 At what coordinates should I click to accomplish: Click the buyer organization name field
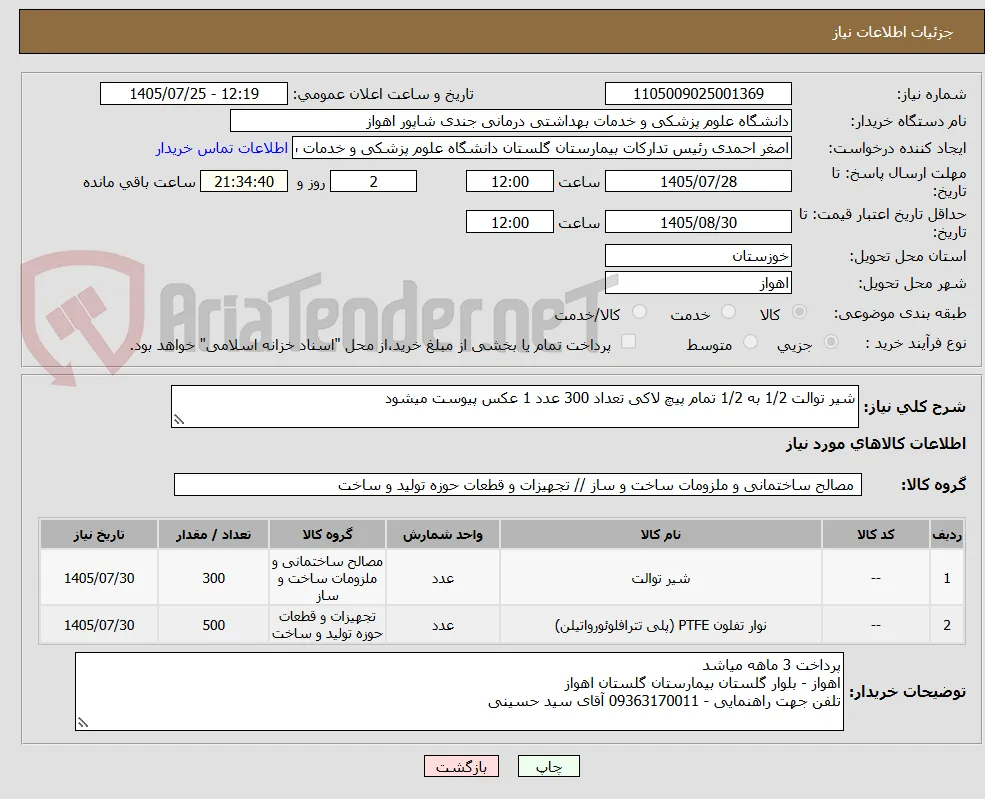(x=511, y=121)
